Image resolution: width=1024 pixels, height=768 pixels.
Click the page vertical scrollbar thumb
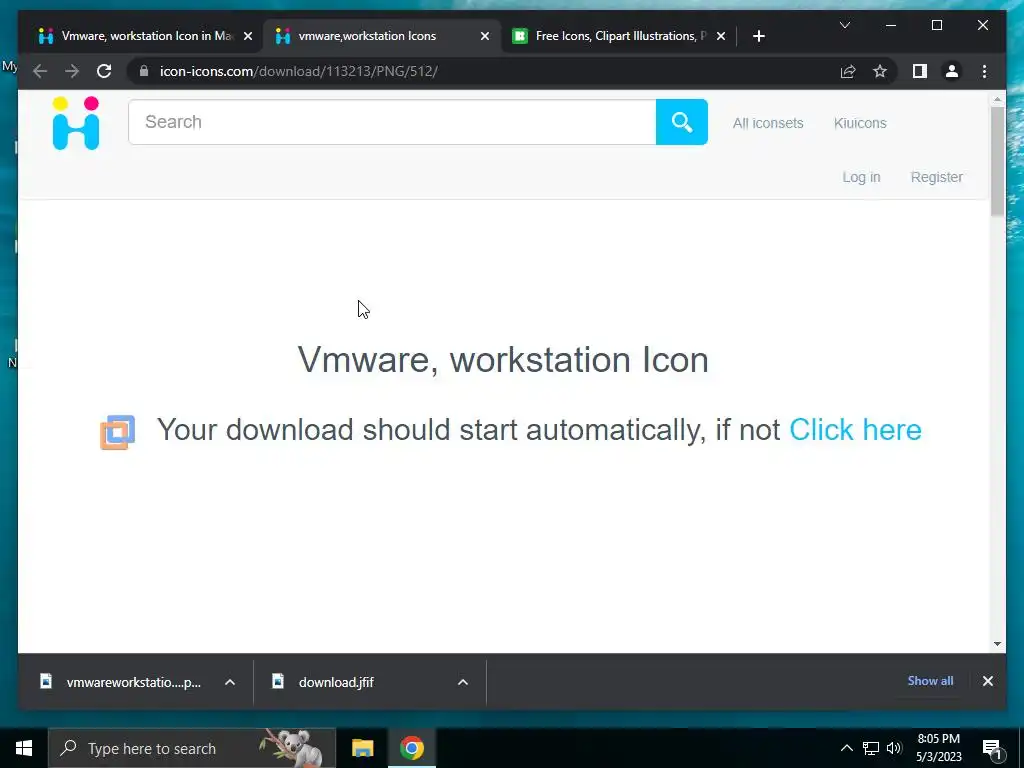[997, 161]
